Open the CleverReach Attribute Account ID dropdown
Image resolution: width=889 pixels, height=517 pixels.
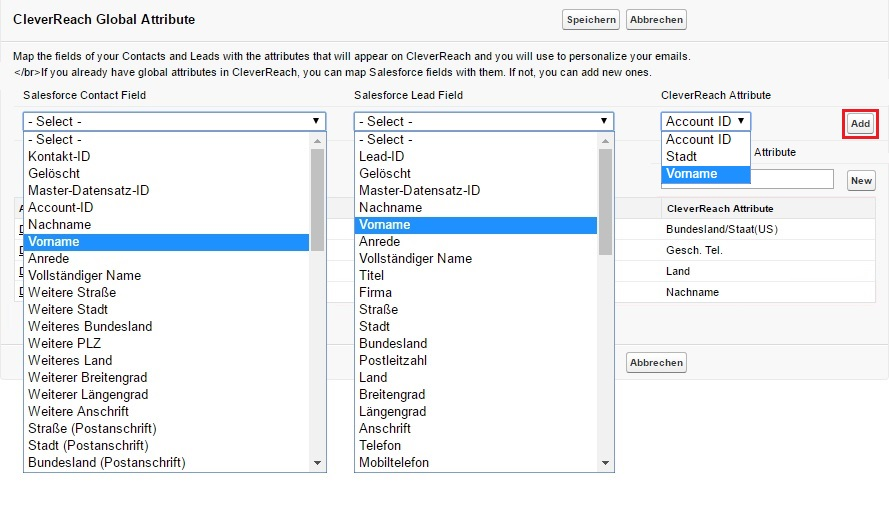click(x=705, y=121)
